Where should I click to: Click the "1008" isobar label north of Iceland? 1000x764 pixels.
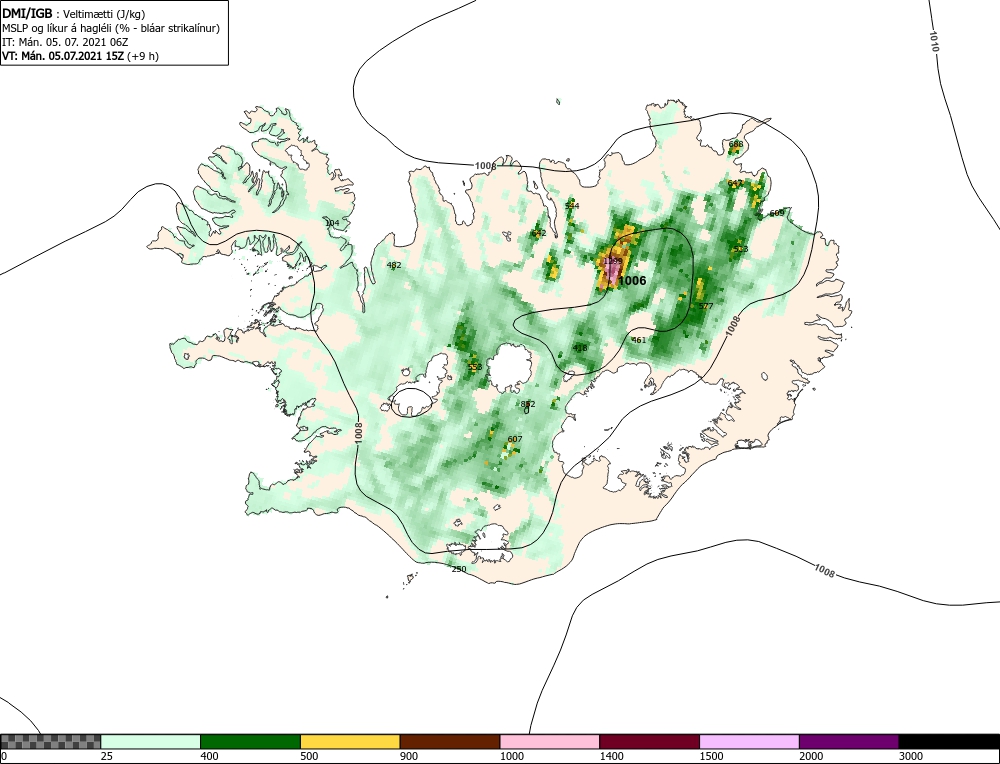(x=485, y=166)
